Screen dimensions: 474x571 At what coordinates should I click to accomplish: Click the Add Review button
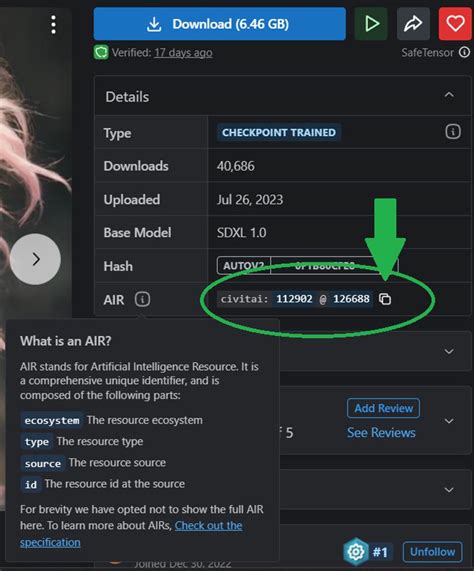383,408
